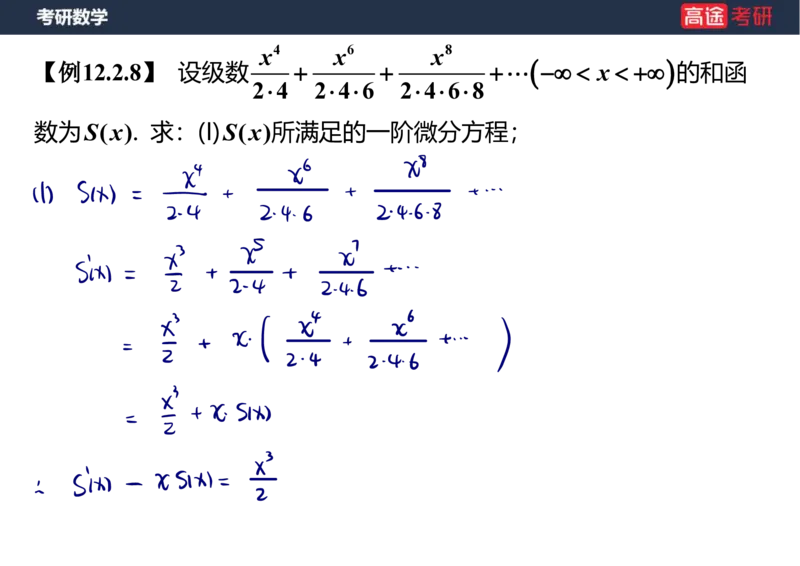Click the second-line fraction over 2·4·6
This screenshot has width=800, height=566.
pos(345,270)
